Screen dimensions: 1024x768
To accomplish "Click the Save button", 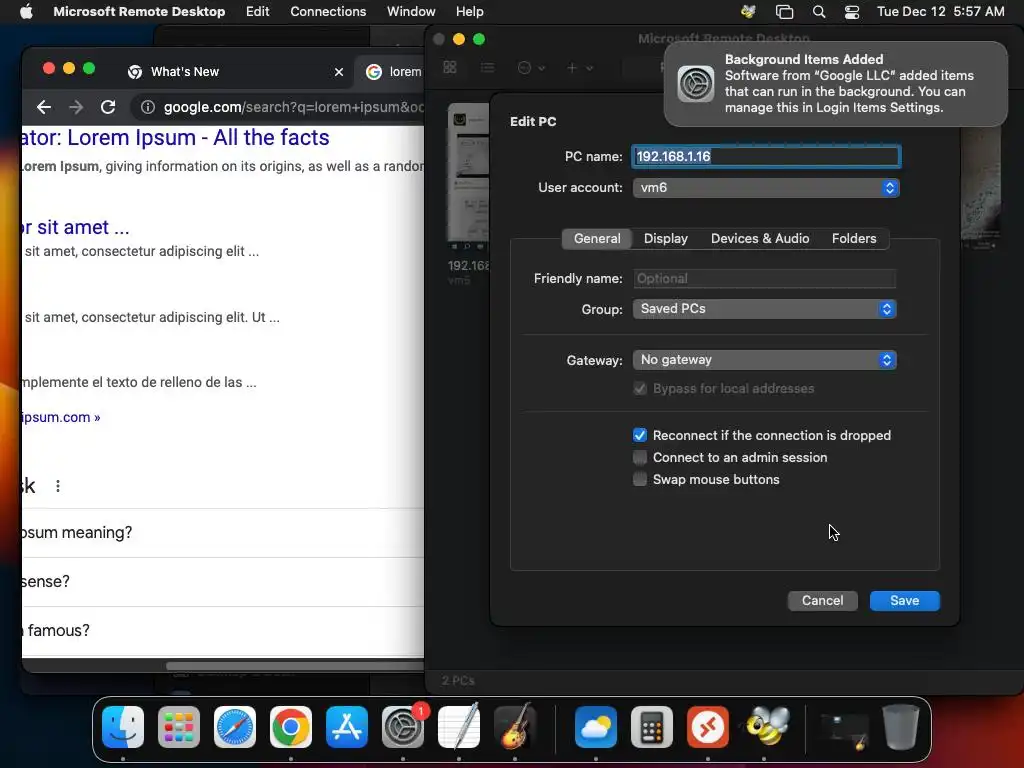I will click(x=904, y=600).
